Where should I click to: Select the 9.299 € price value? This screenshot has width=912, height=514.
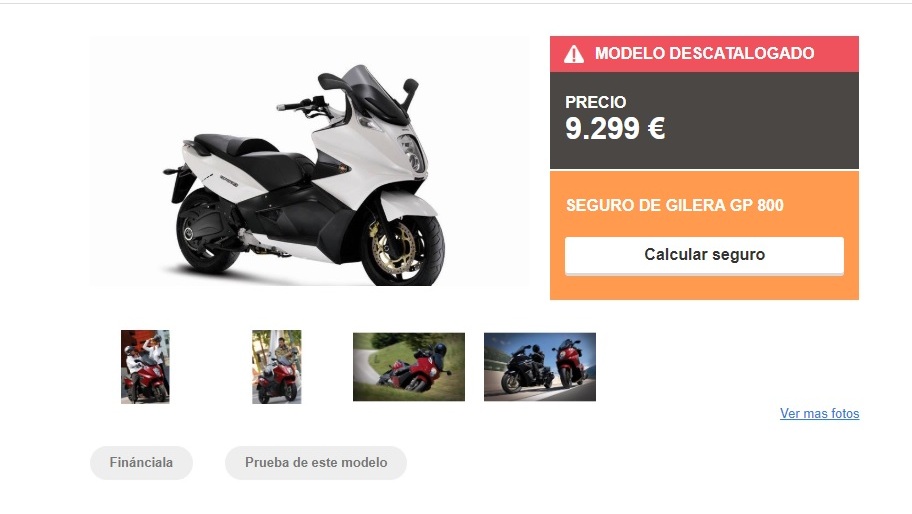pos(615,128)
